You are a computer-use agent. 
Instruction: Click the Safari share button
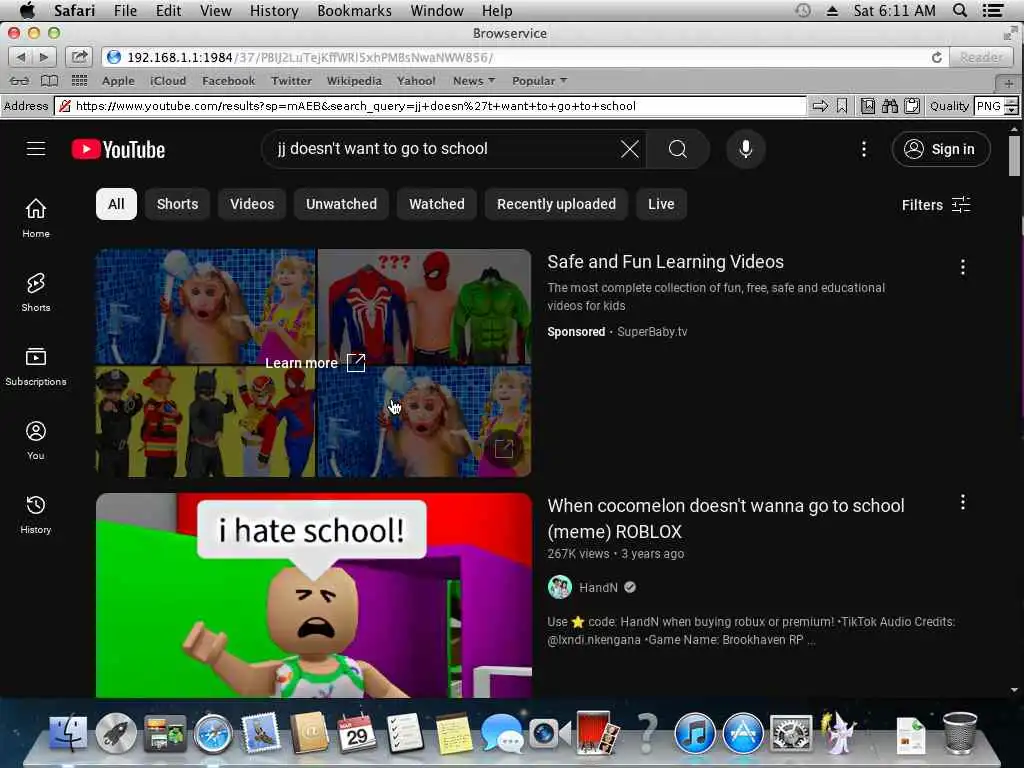pyautogui.click(x=79, y=57)
